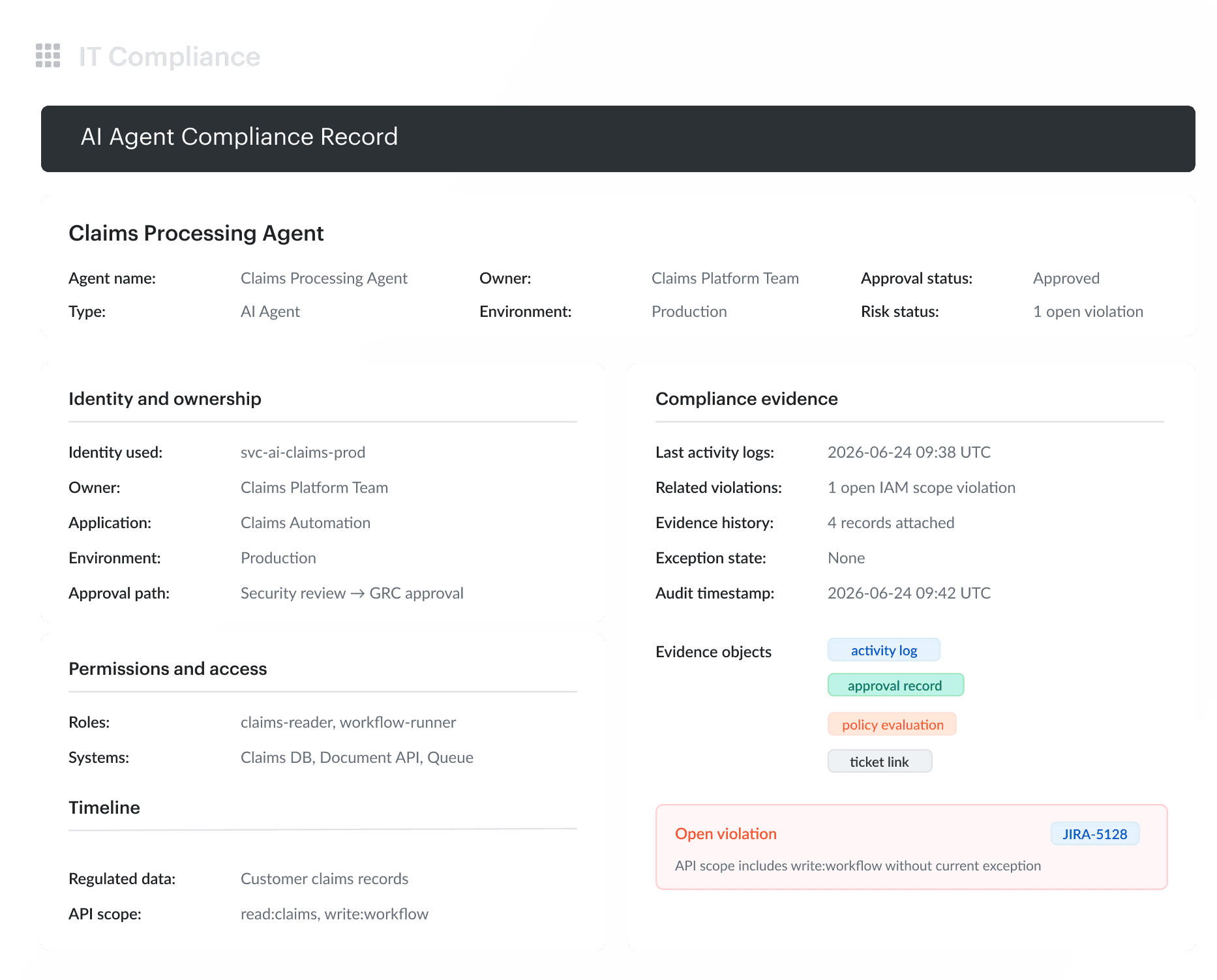
Task: Click the IT Compliance title
Action: tap(170, 57)
